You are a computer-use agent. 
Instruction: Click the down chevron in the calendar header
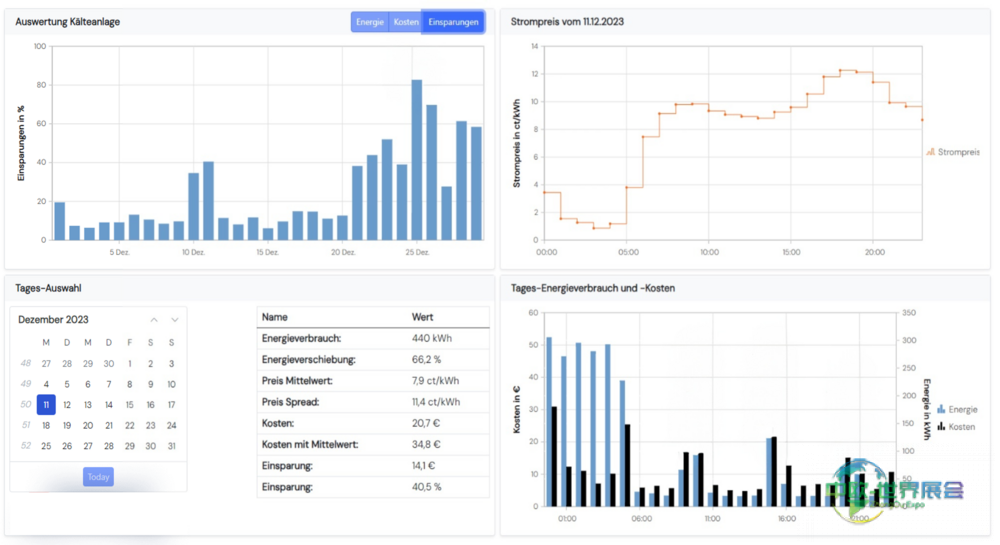[175, 320]
